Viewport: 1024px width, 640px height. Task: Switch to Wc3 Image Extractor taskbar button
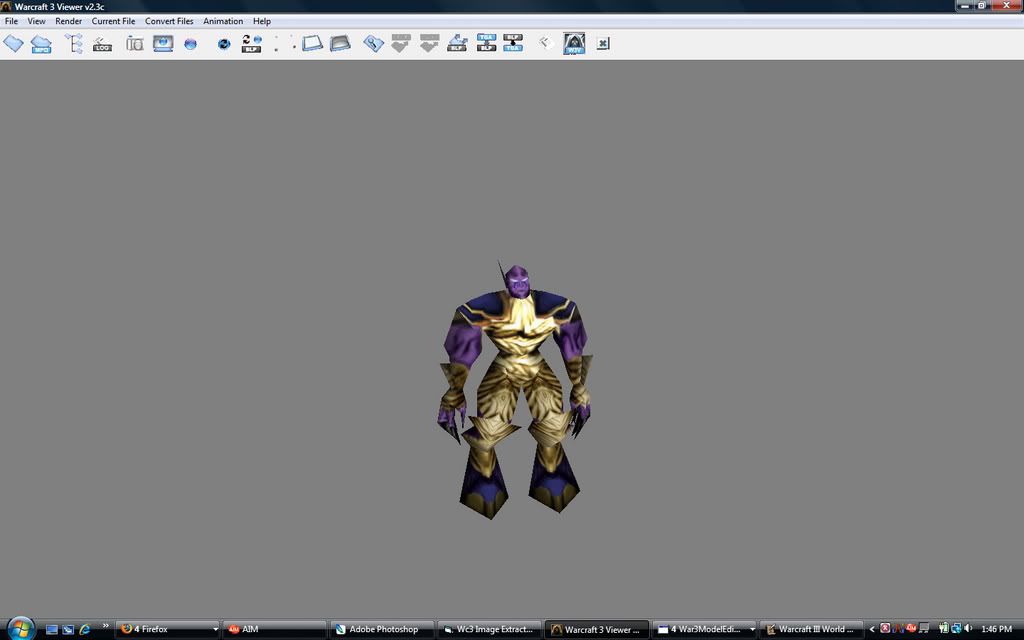point(489,630)
